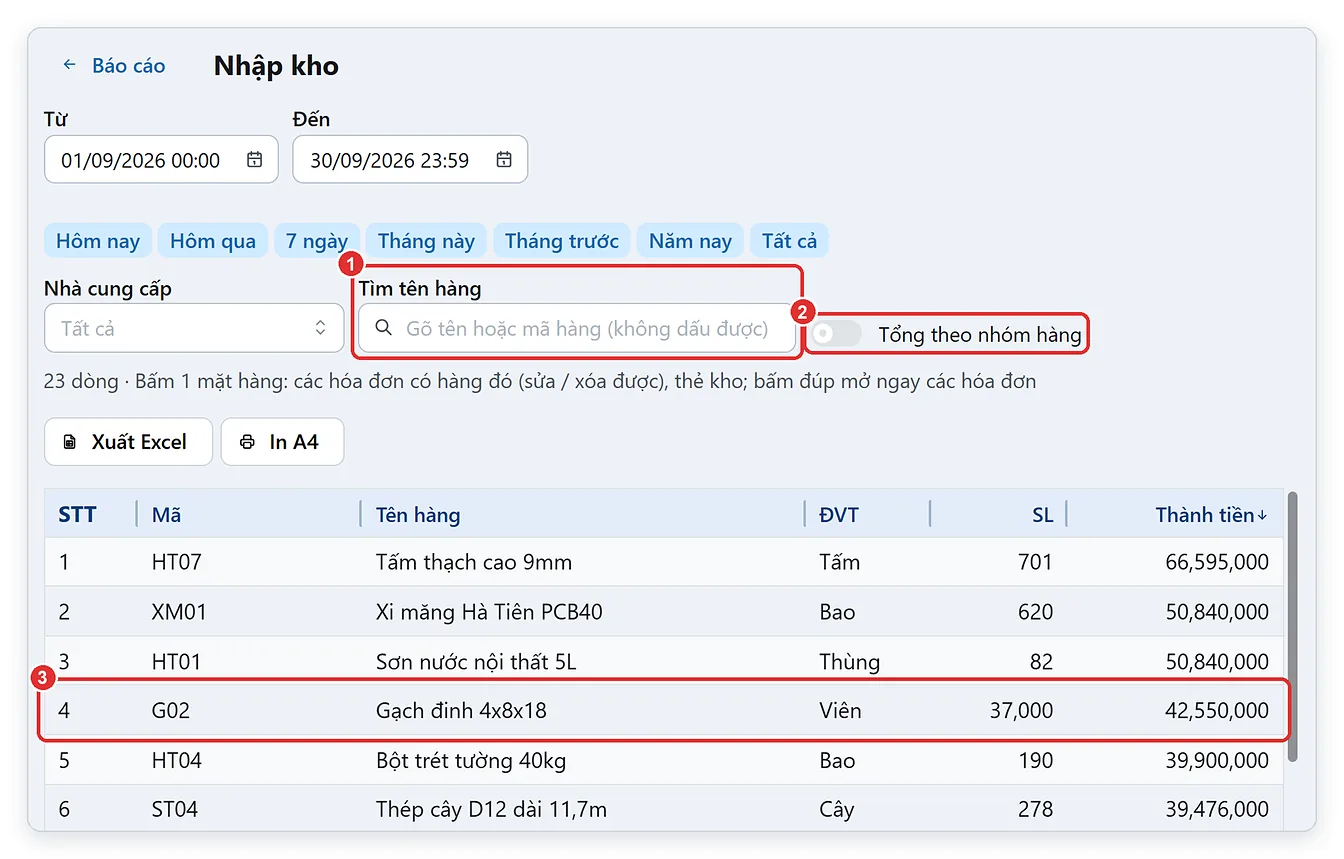Click code cell XM01
This screenshot has height=859, width=1344.
(179, 611)
